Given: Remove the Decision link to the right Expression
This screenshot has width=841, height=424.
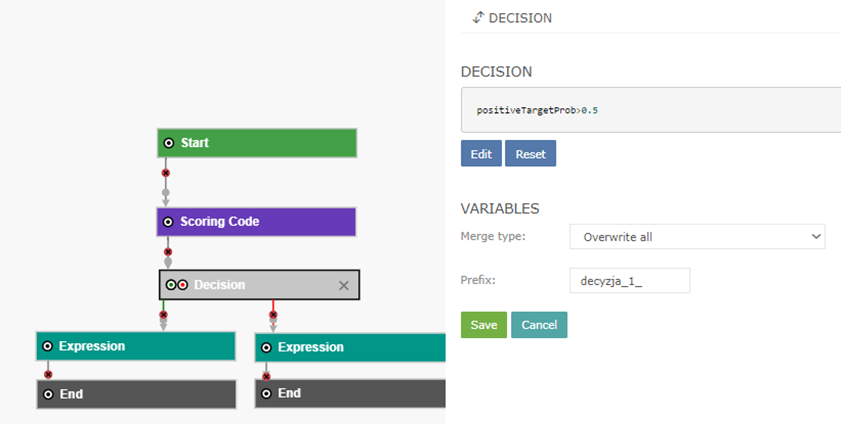Looking at the screenshot, I should tap(273, 315).
